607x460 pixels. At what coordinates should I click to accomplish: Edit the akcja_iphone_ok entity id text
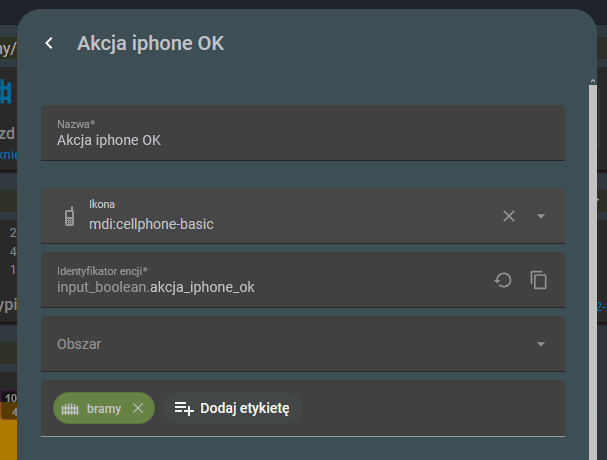202,288
